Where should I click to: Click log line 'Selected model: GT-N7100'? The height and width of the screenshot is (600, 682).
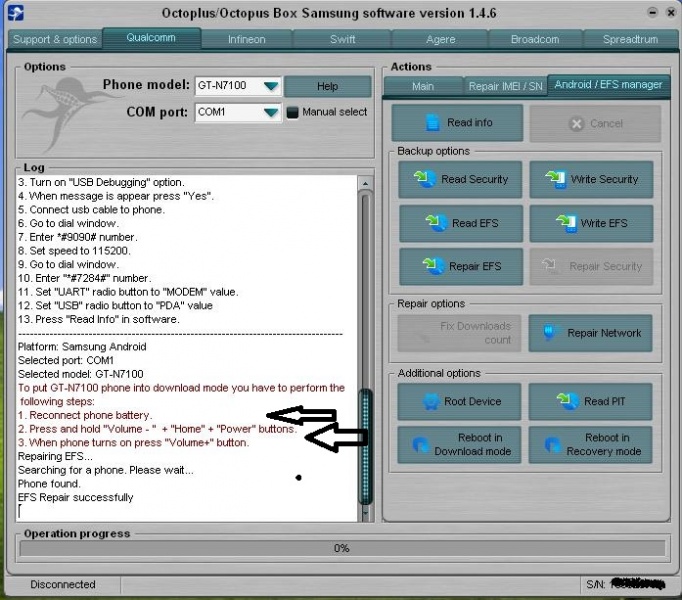[x=80, y=374]
